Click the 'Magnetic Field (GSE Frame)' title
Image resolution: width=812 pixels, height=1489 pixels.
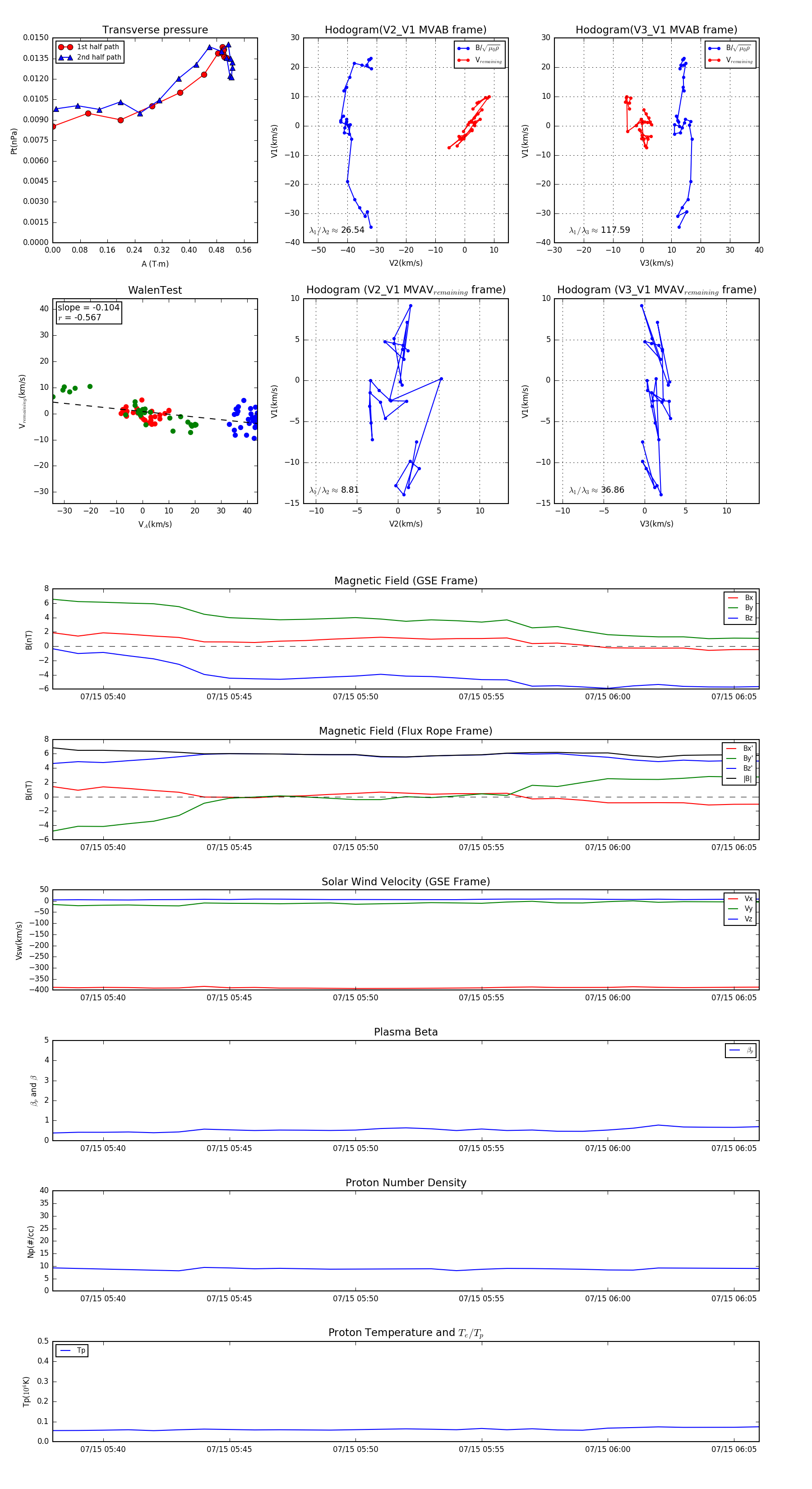tap(406, 581)
